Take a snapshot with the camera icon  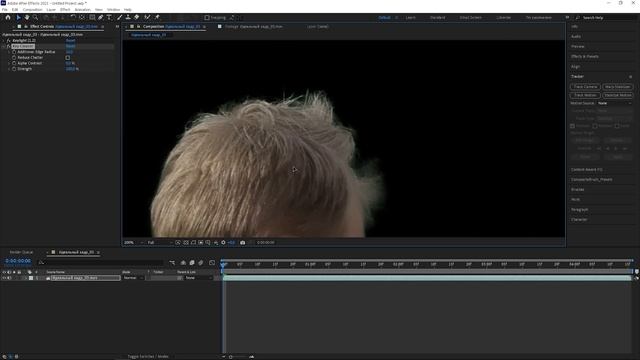point(242,242)
